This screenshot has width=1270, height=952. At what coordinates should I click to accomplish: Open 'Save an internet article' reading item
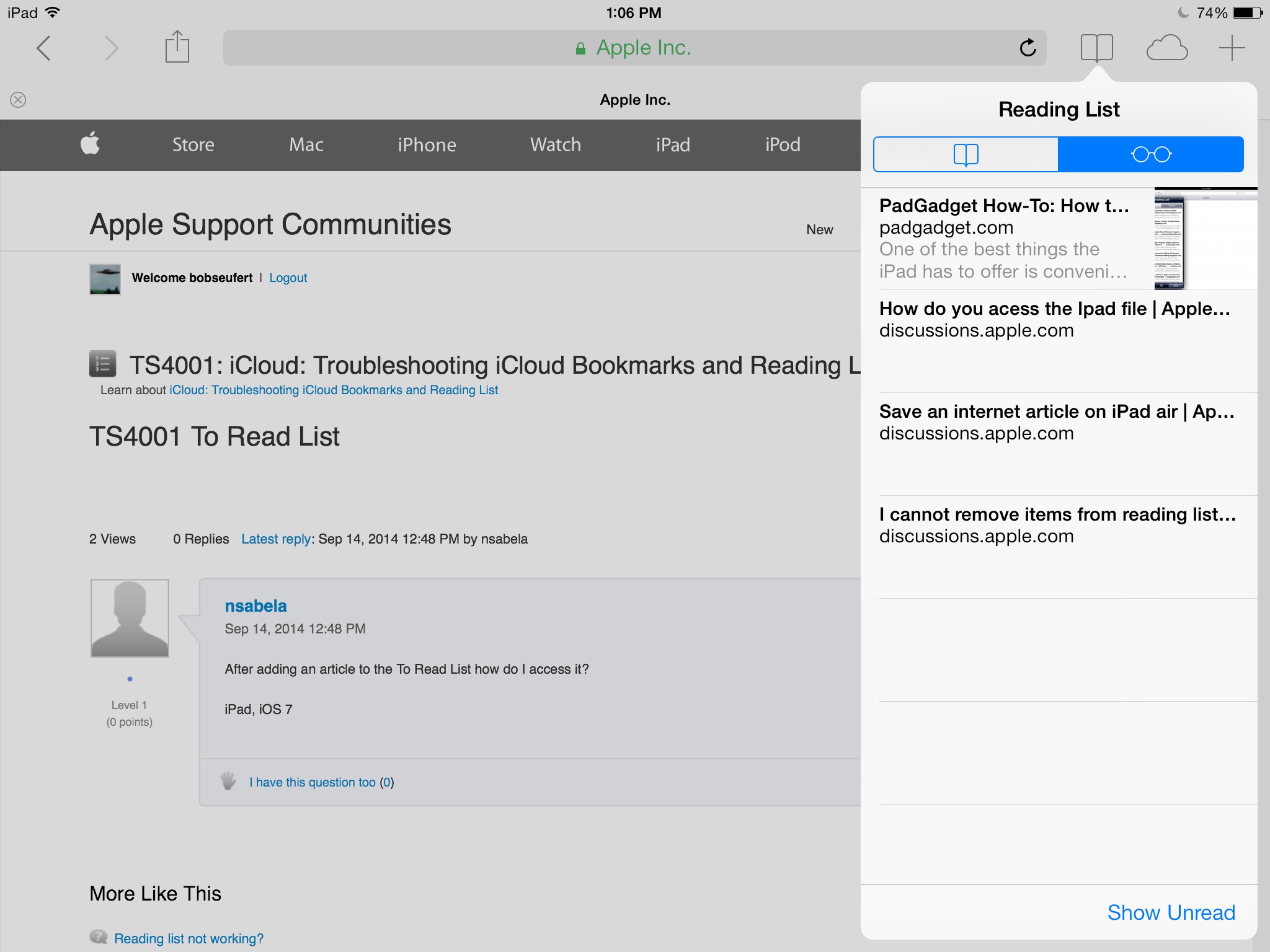tap(1057, 422)
